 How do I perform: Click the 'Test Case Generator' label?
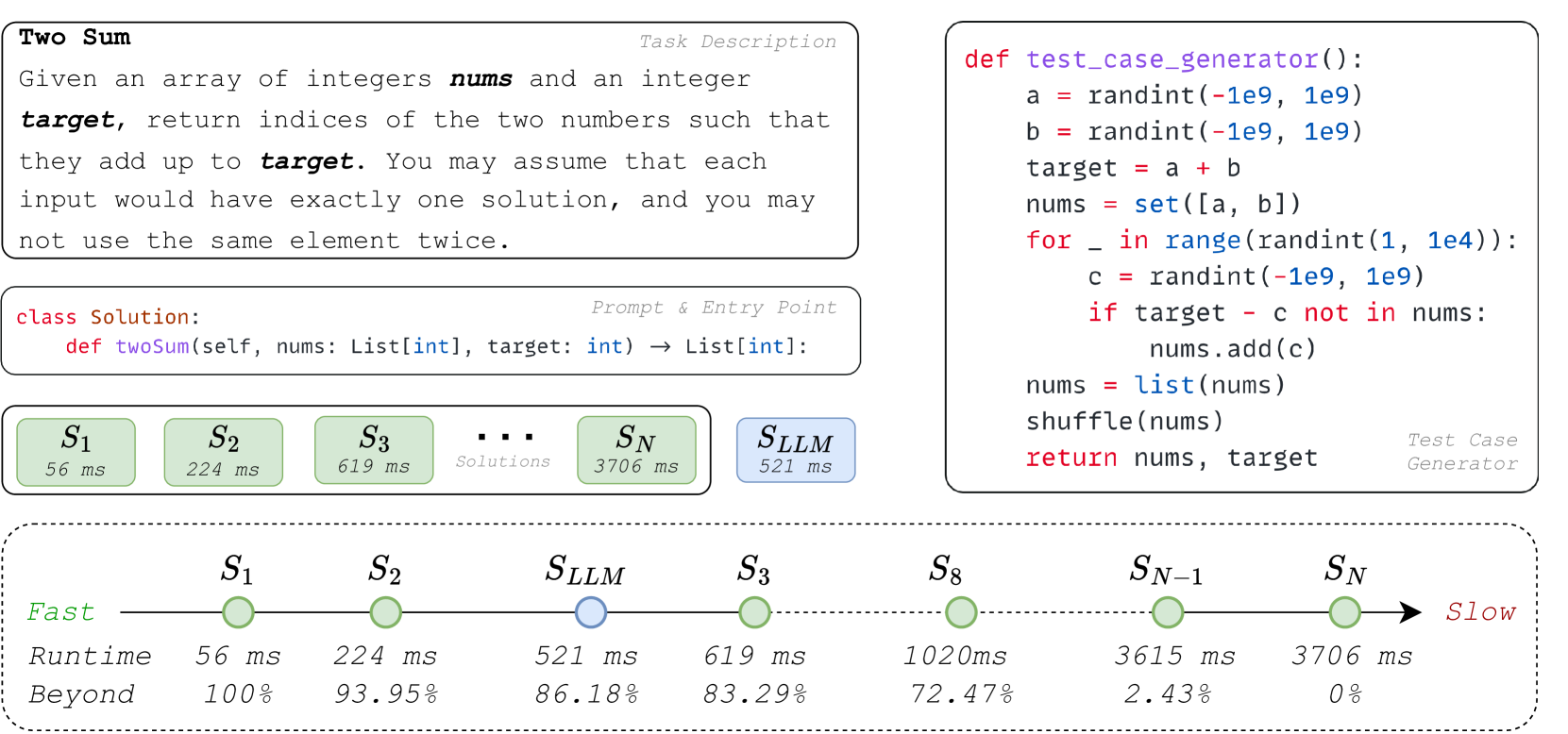pos(1462,452)
